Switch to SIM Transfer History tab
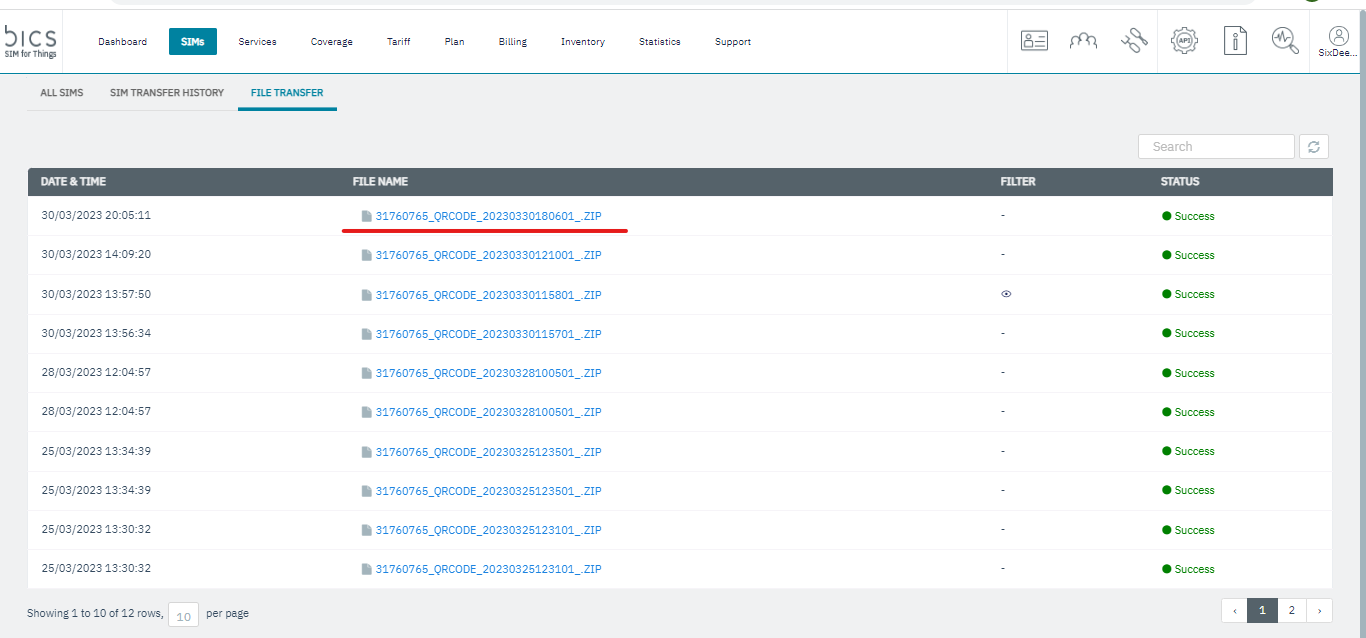This screenshot has width=1366, height=638. [x=167, y=93]
